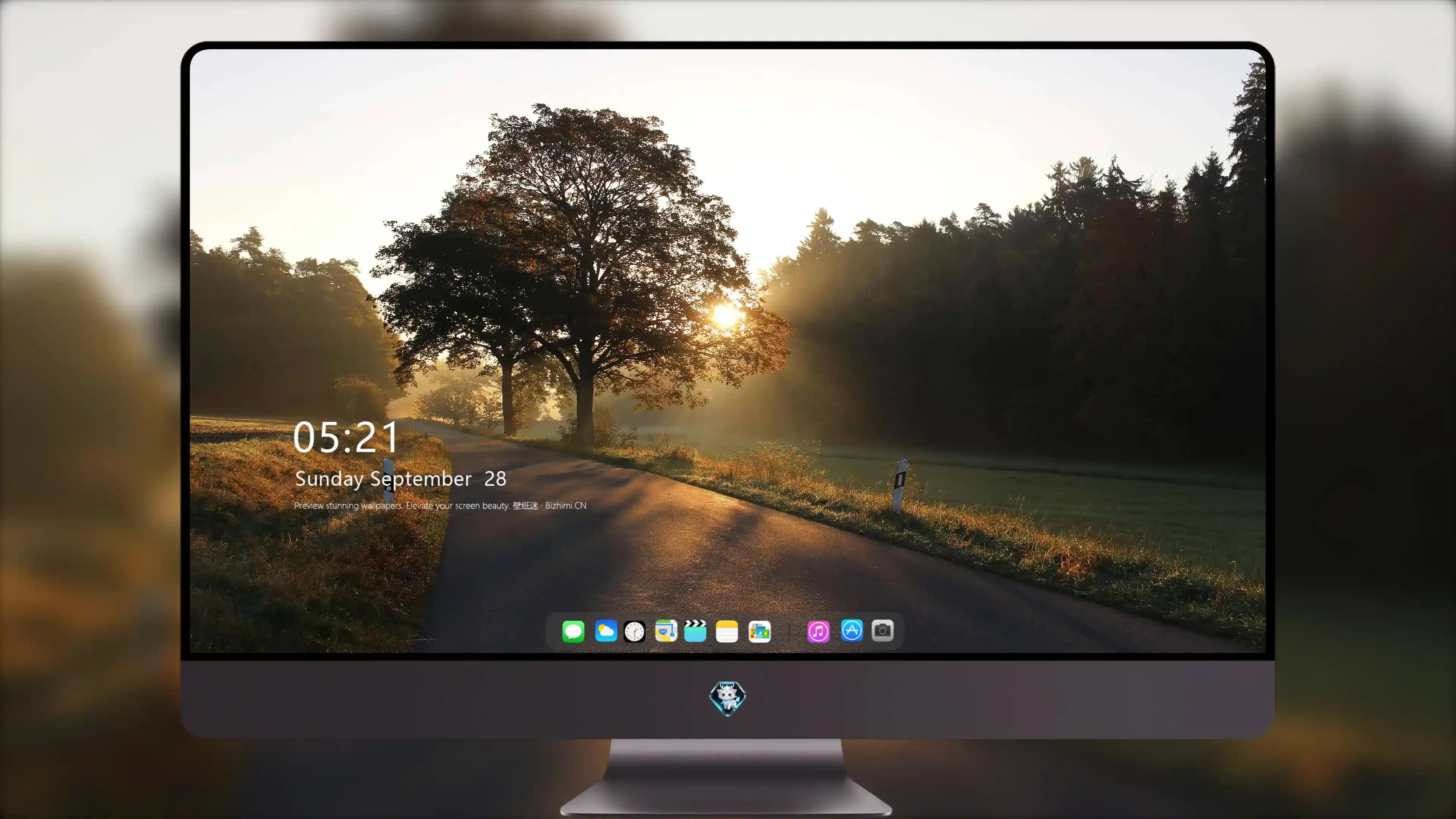Open the Clock app in dock

(634, 631)
